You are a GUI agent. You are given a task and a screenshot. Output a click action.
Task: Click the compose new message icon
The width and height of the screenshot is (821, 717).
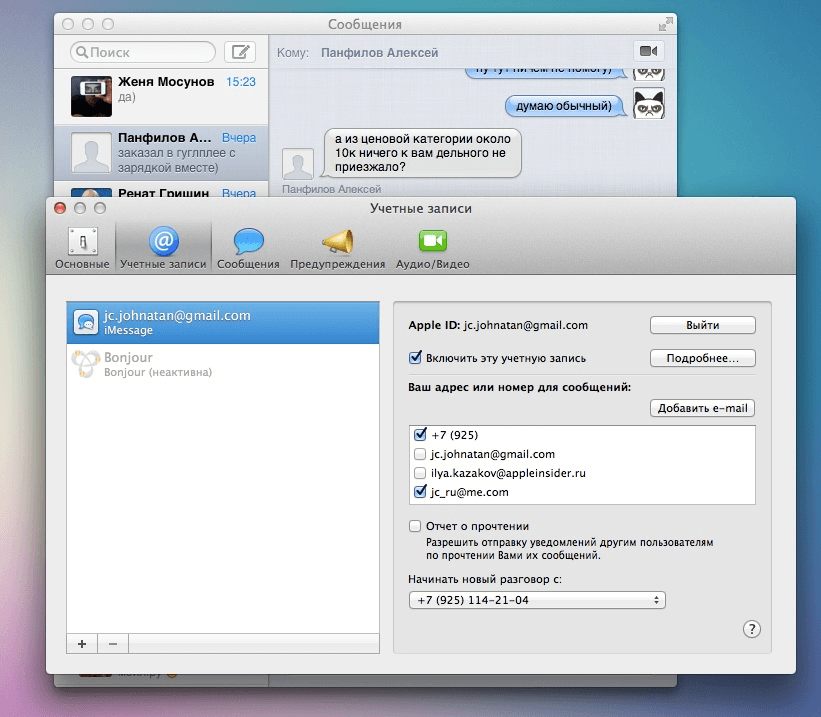click(x=240, y=52)
